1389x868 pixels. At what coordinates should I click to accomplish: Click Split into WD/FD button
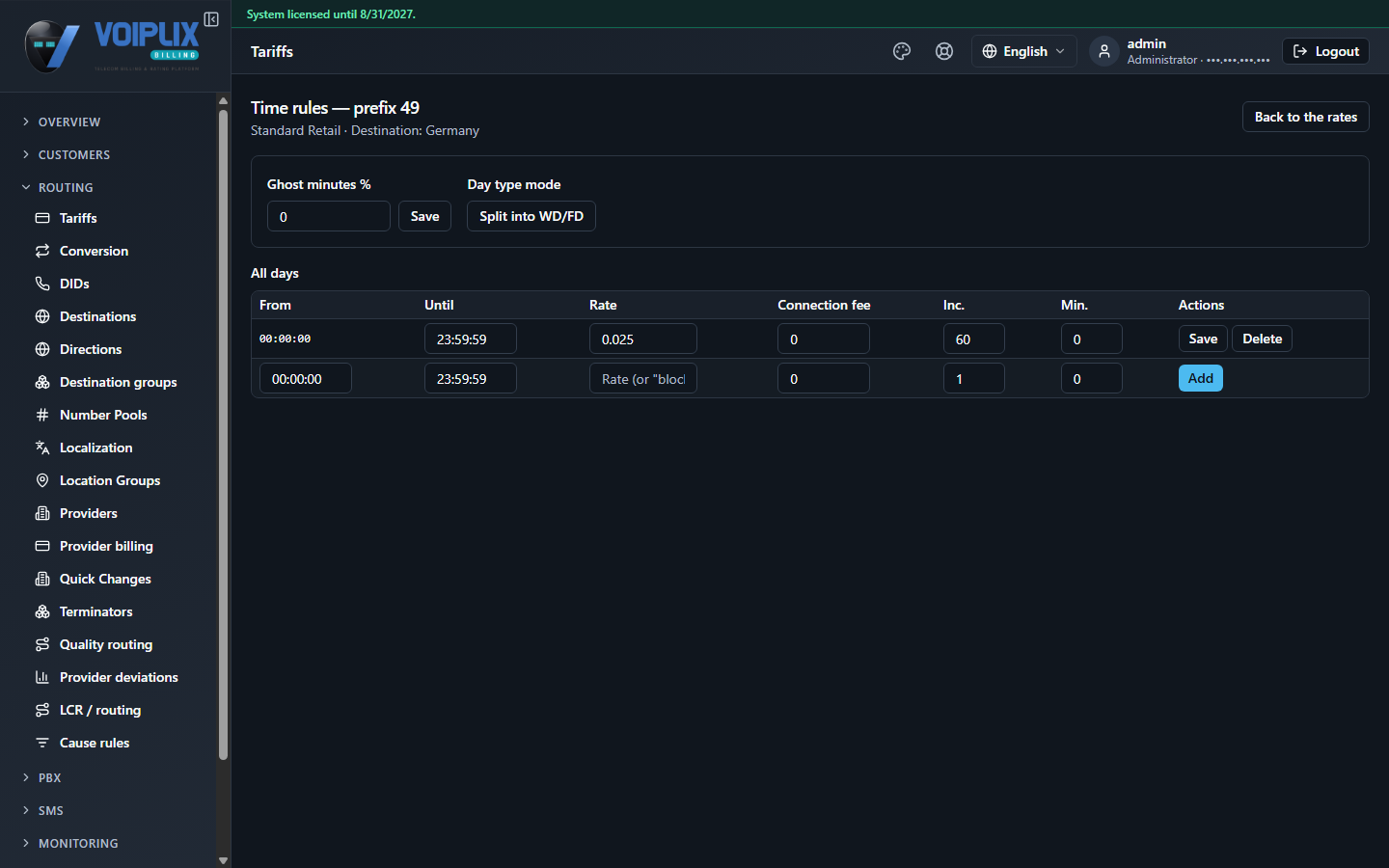(x=531, y=216)
